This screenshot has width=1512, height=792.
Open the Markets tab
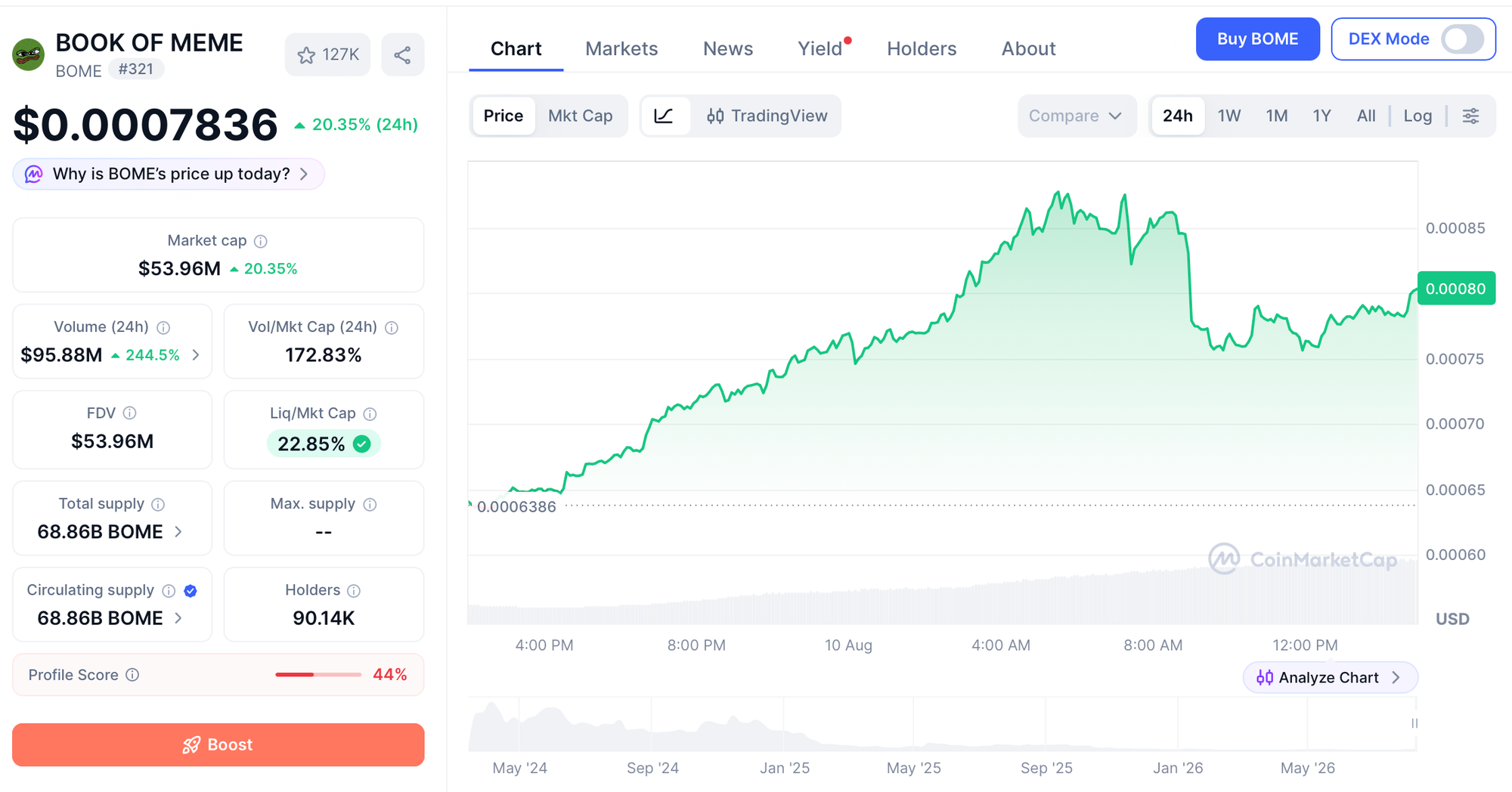point(621,49)
